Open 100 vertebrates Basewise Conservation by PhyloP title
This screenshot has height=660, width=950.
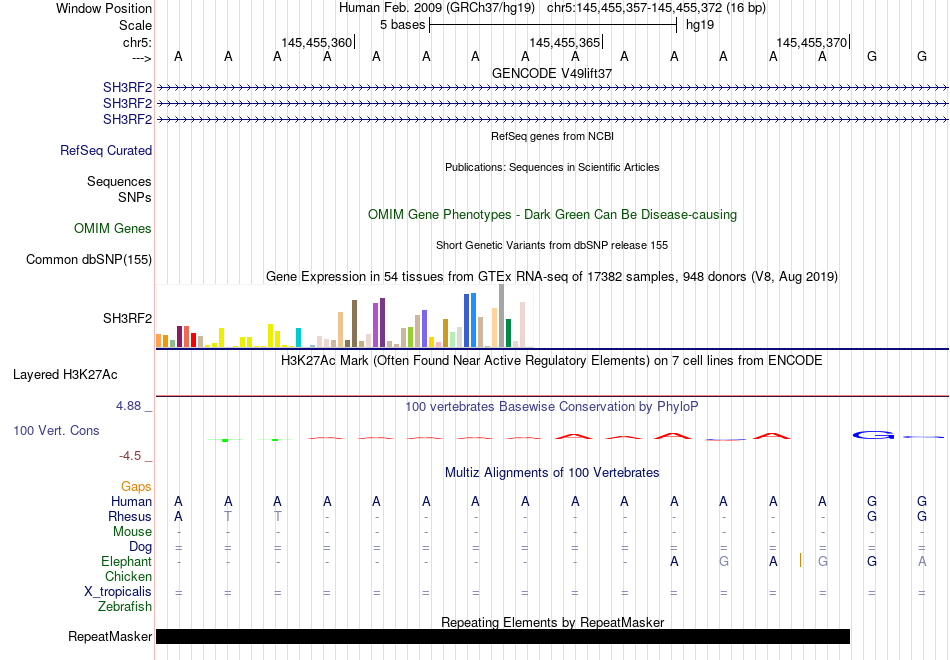pos(552,407)
